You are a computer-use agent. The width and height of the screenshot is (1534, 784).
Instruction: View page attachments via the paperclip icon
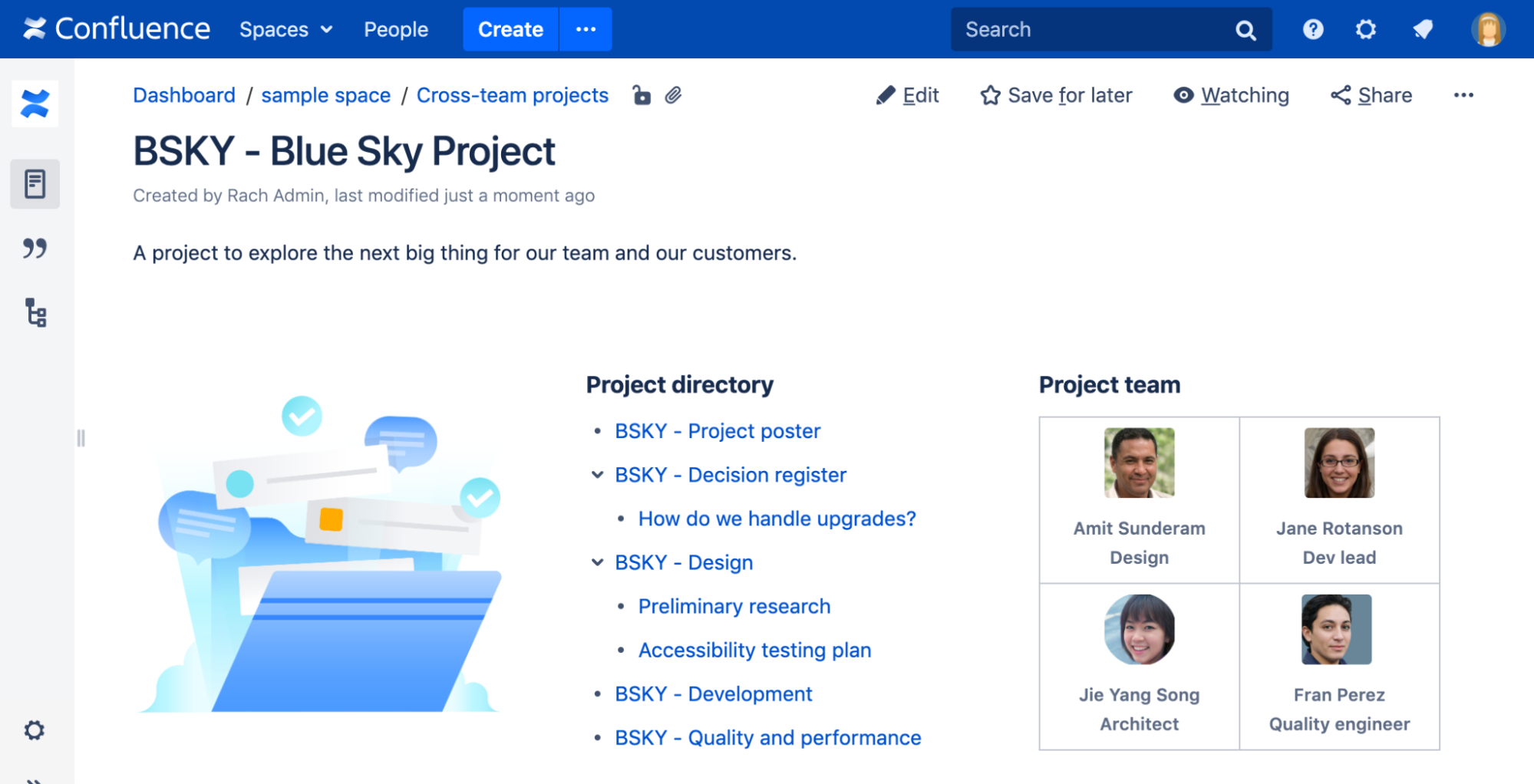[x=674, y=94]
